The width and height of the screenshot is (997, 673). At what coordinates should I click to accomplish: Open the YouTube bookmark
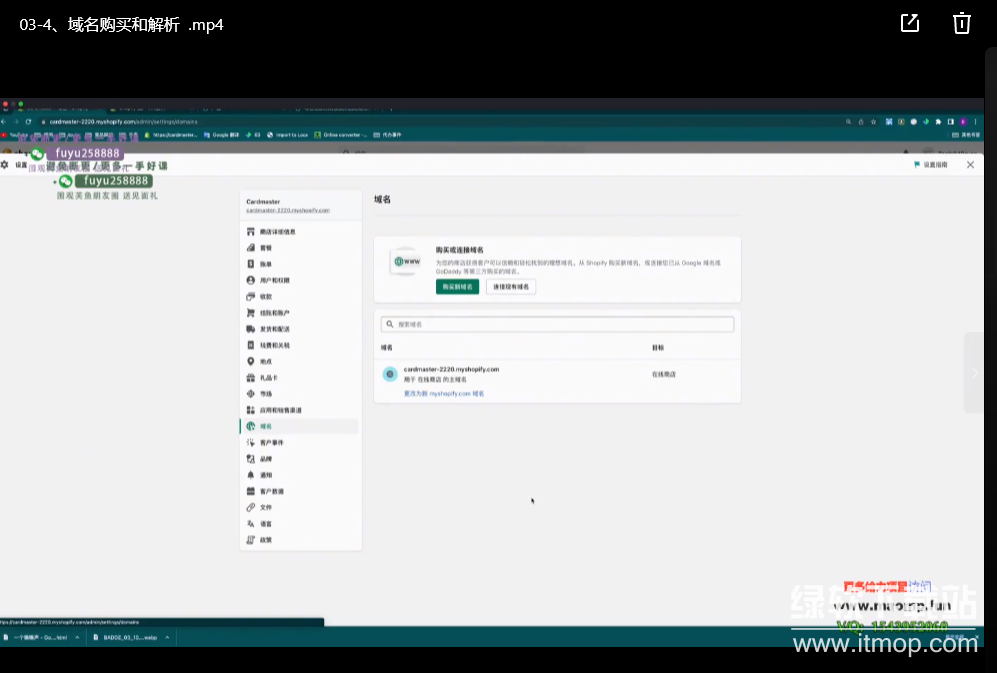coord(14,135)
